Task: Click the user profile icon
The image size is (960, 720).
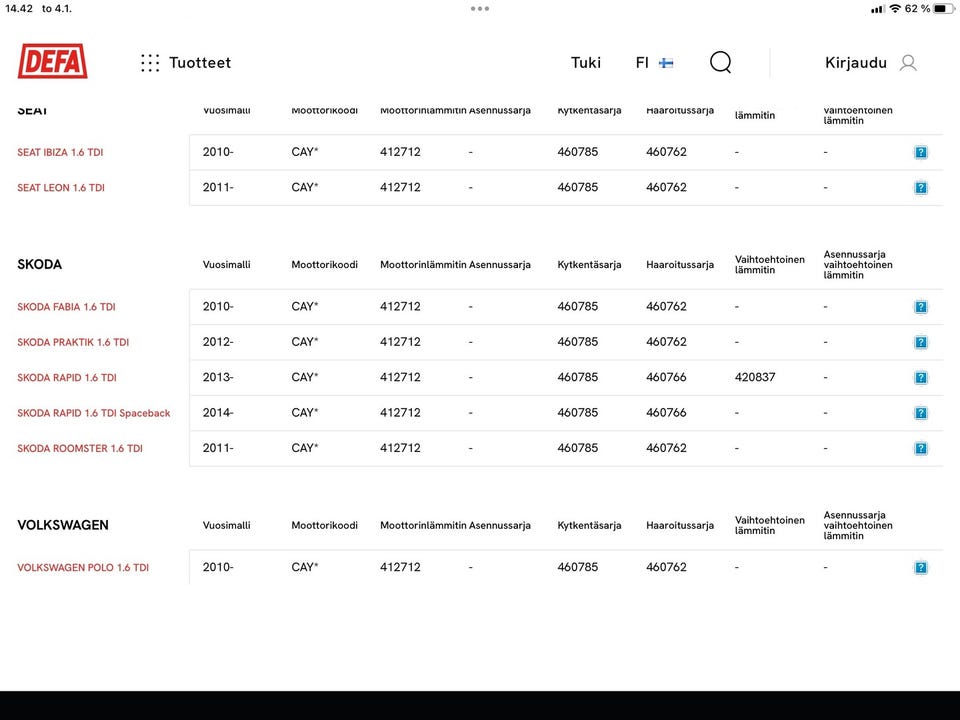Action: click(908, 62)
